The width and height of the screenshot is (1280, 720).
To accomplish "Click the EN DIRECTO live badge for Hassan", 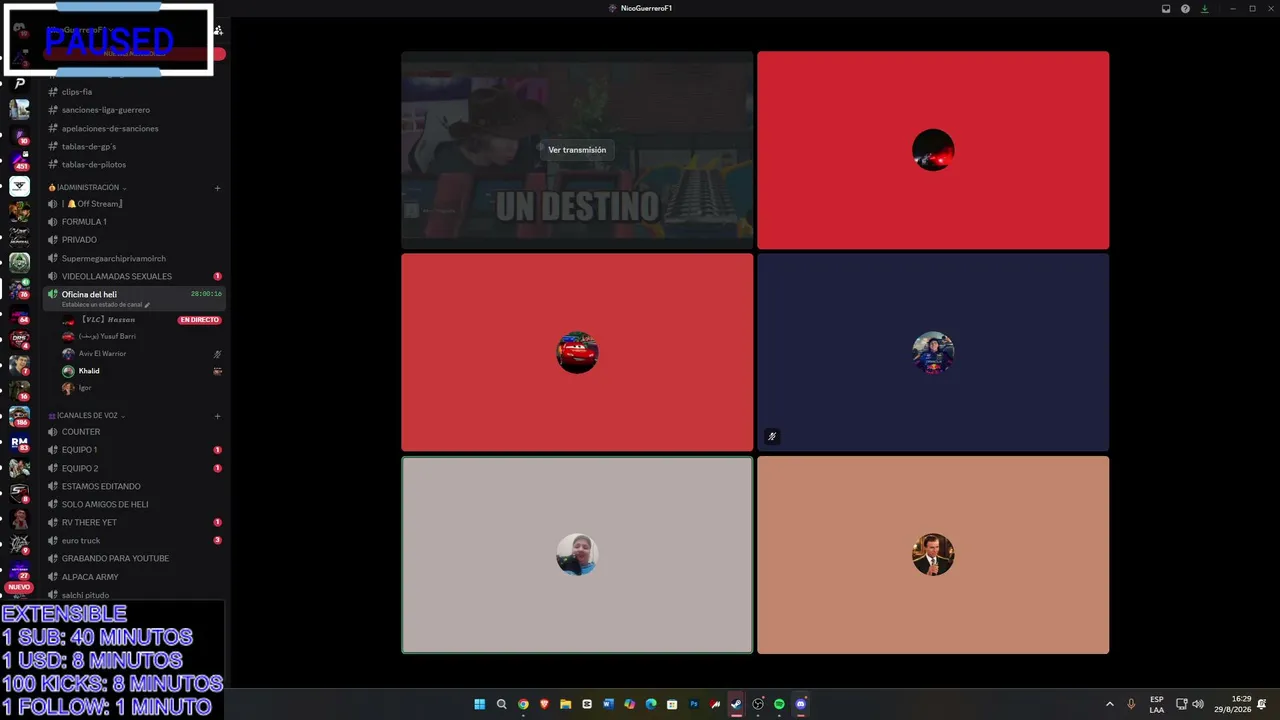I will click(199, 320).
